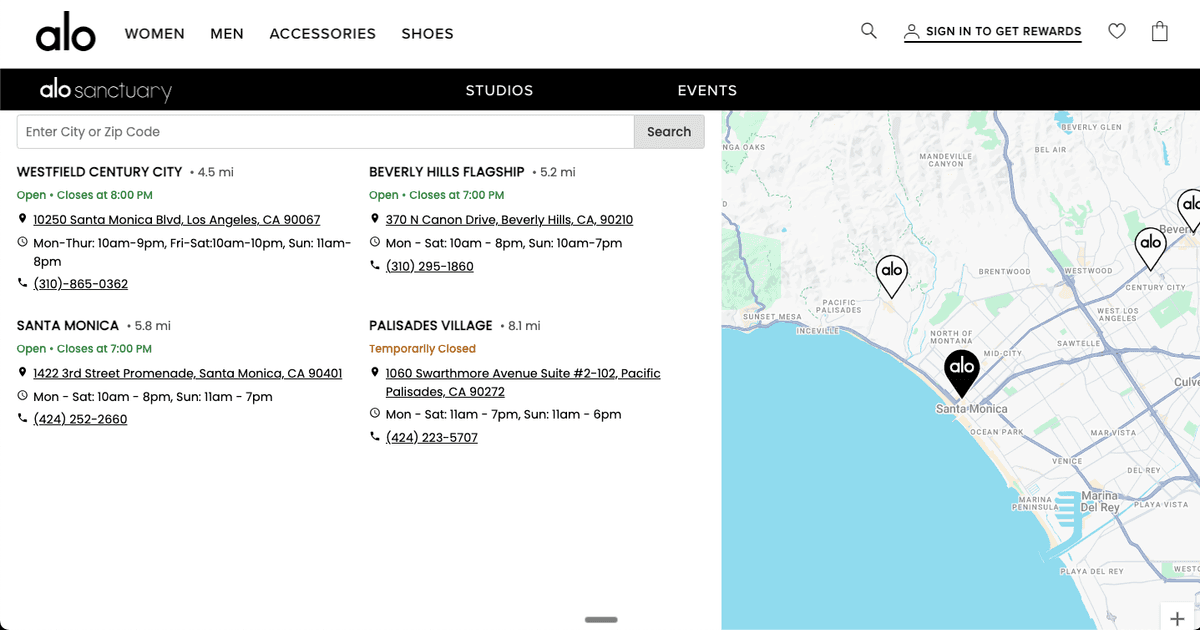Click the Search button
1200x630 pixels.
(x=669, y=132)
